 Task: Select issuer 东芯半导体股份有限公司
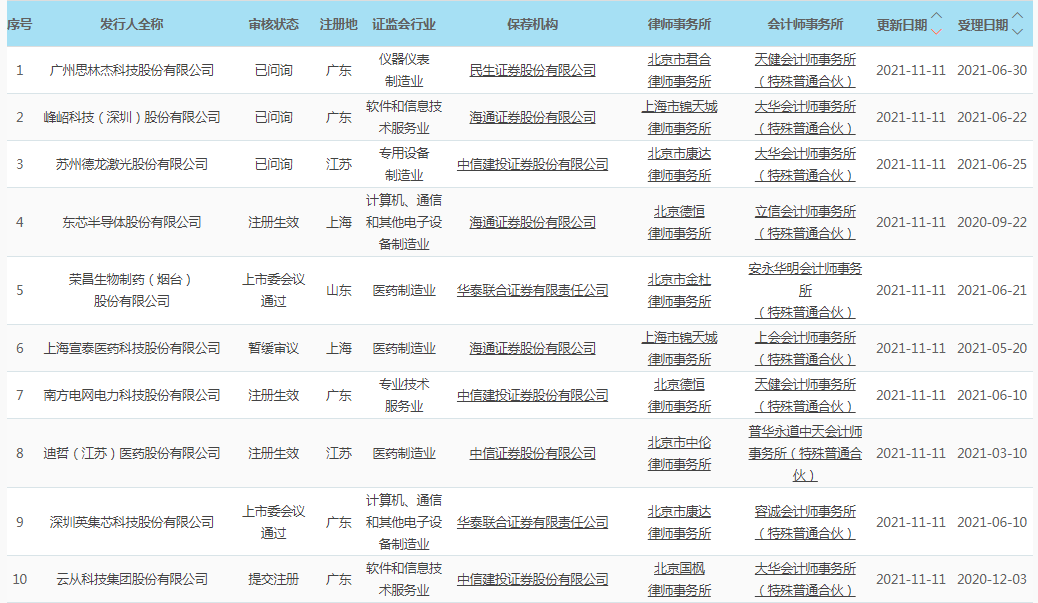[x=132, y=222]
